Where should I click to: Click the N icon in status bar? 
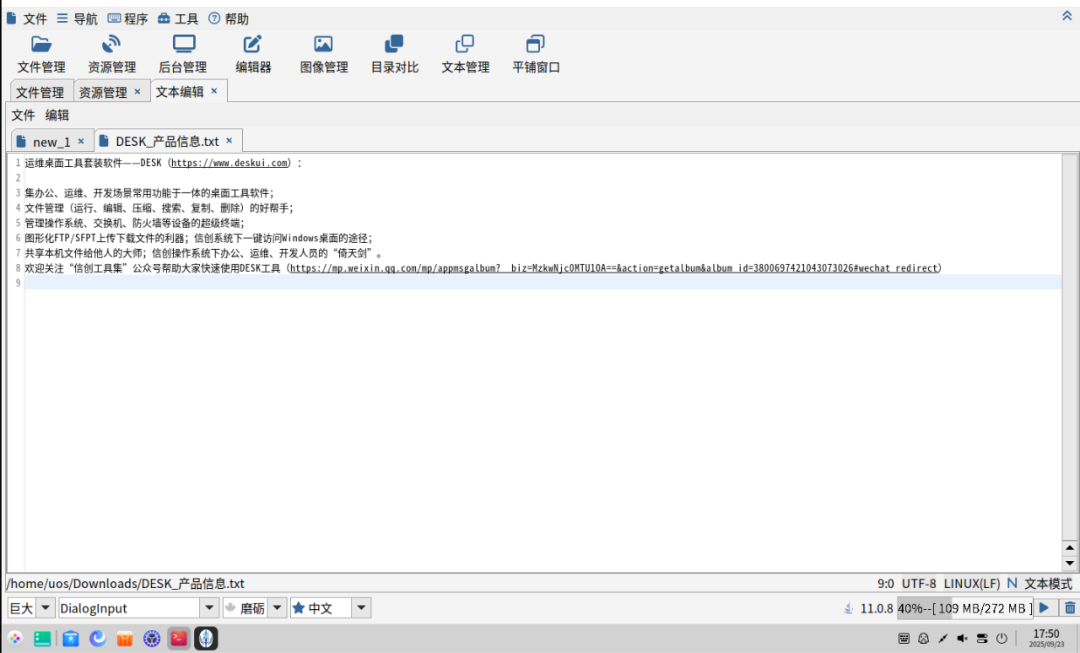pos(1012,583)
